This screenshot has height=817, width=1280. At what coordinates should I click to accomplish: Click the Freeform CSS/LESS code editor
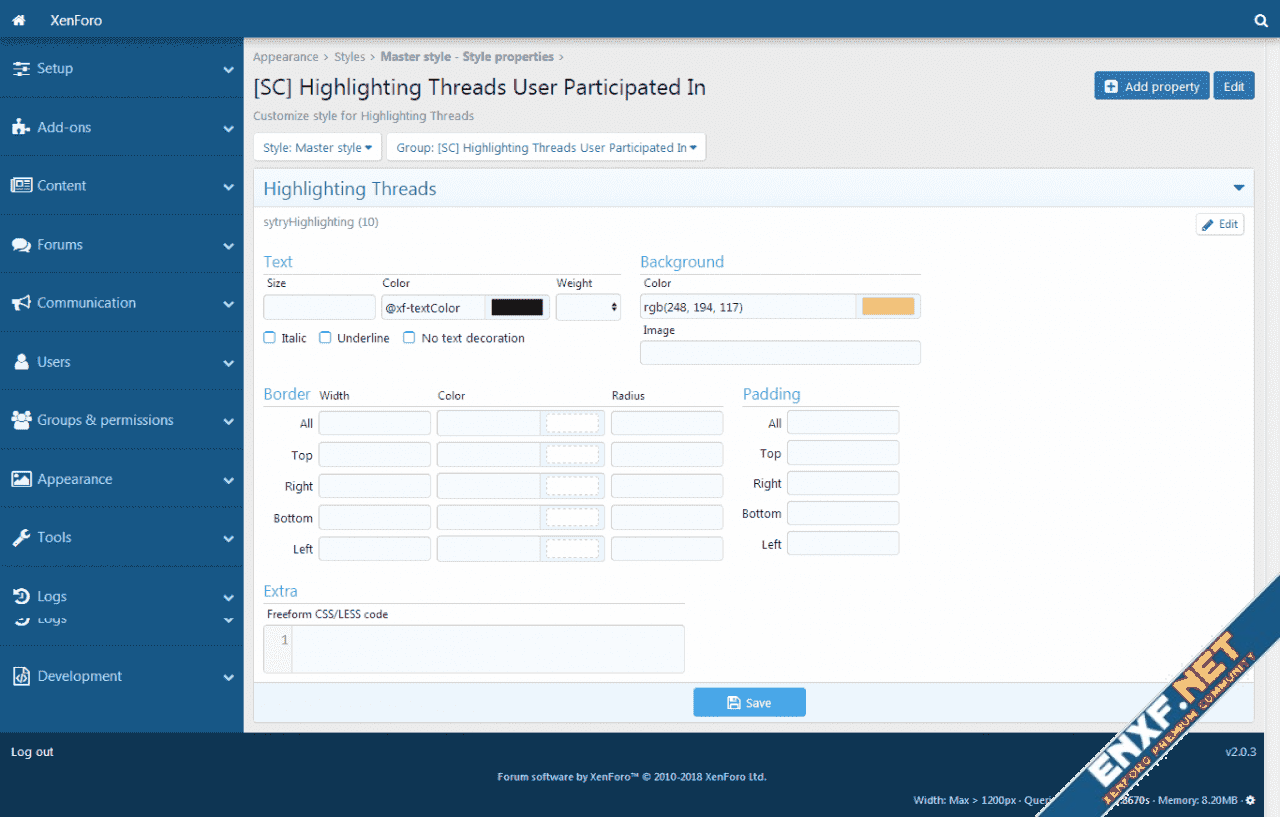tap(487, 648)
